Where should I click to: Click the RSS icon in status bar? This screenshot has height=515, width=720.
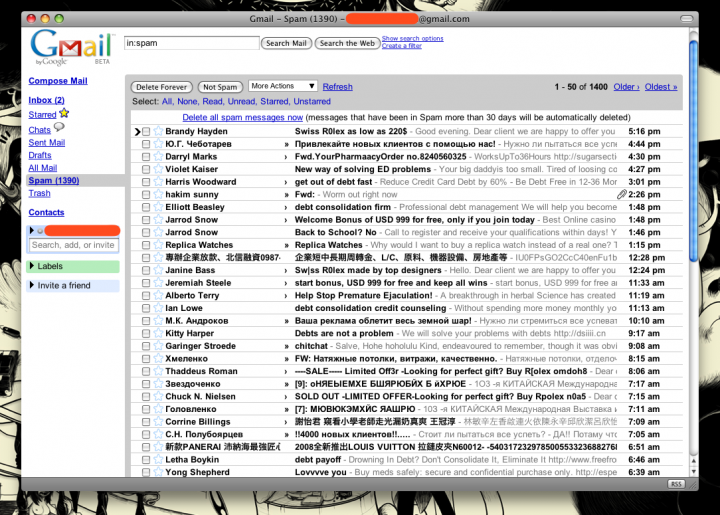click(676, 484)
